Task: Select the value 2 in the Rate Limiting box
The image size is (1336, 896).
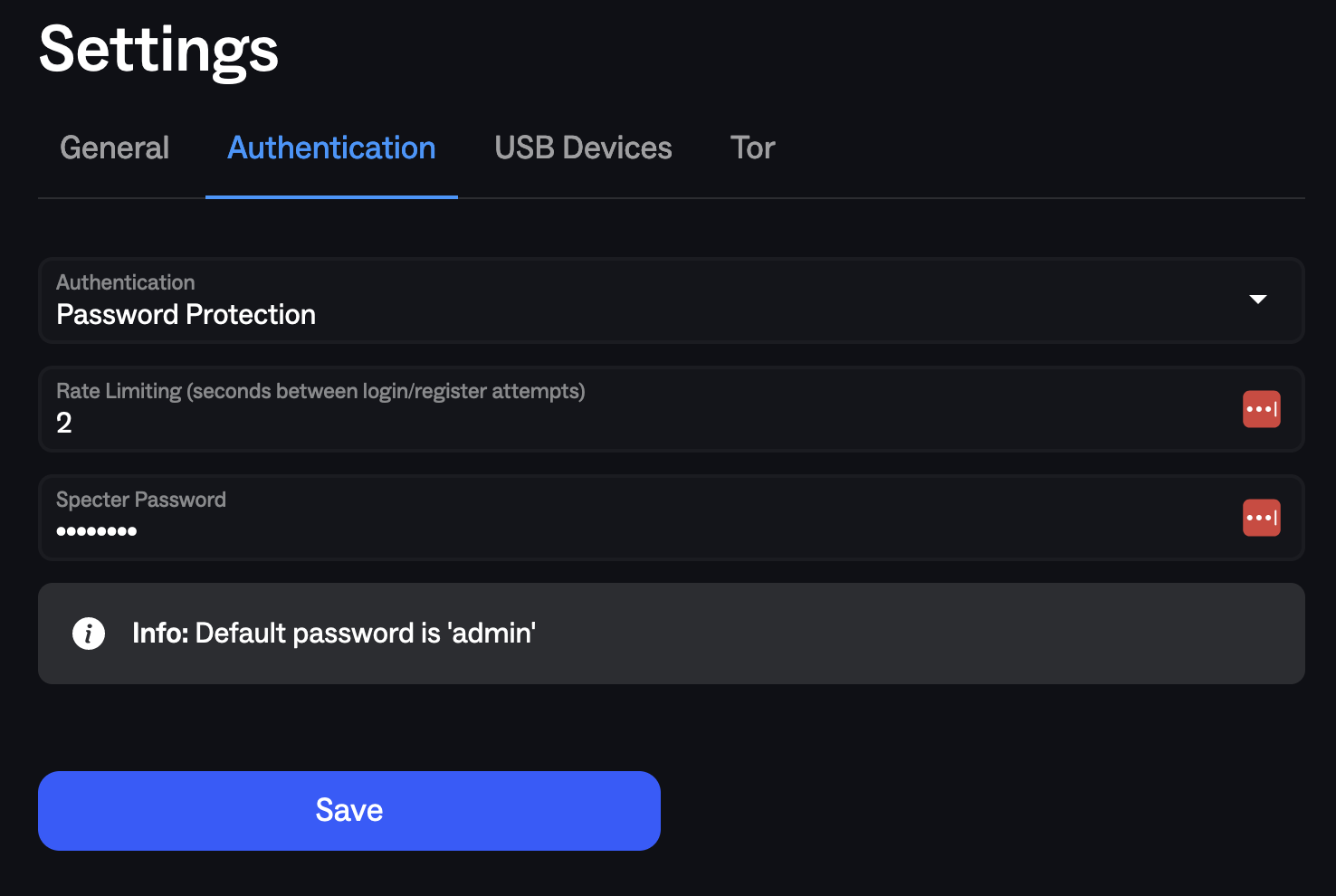Action: pos(64,422)
